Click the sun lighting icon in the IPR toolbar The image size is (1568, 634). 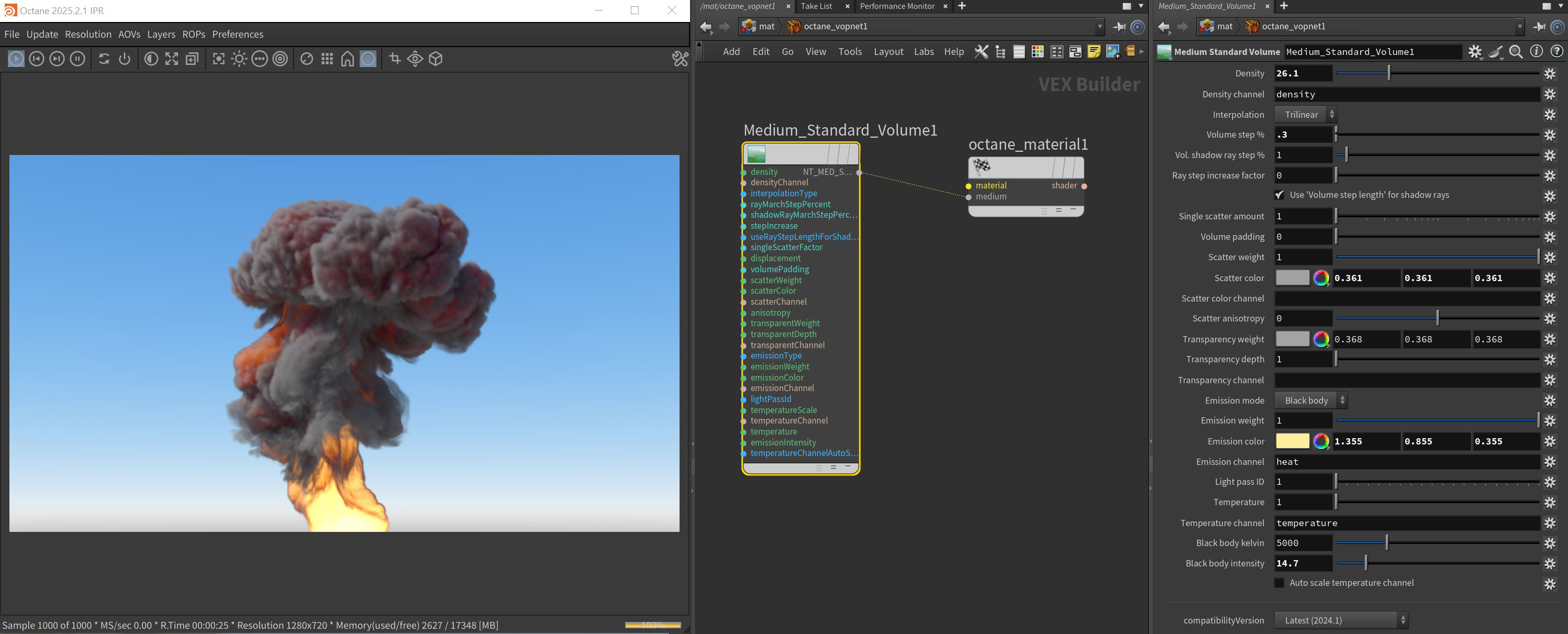point(239,59)
